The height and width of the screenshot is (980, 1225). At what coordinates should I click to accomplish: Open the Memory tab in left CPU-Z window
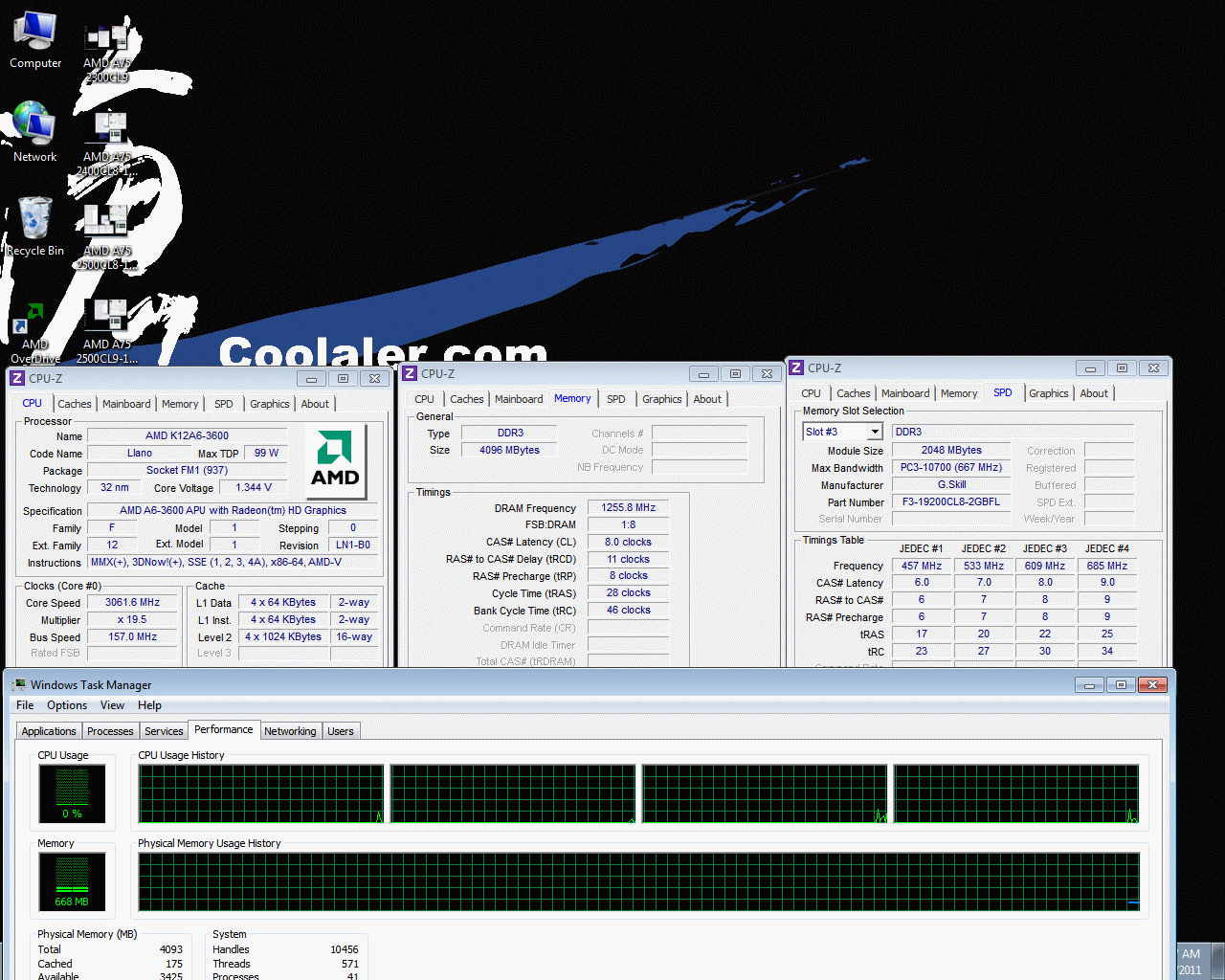tap(180, 404)
